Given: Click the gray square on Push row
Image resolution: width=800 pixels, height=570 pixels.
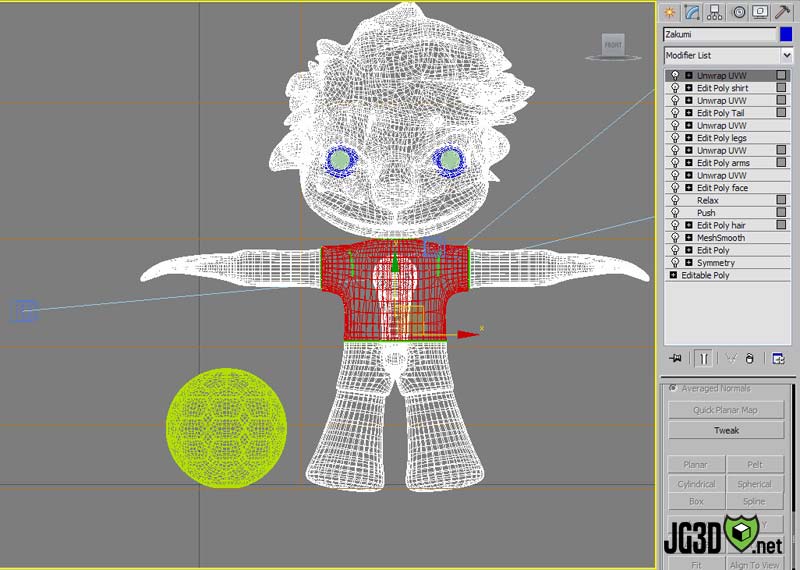Looking at the screenshot, I should (x=781, y=212).
